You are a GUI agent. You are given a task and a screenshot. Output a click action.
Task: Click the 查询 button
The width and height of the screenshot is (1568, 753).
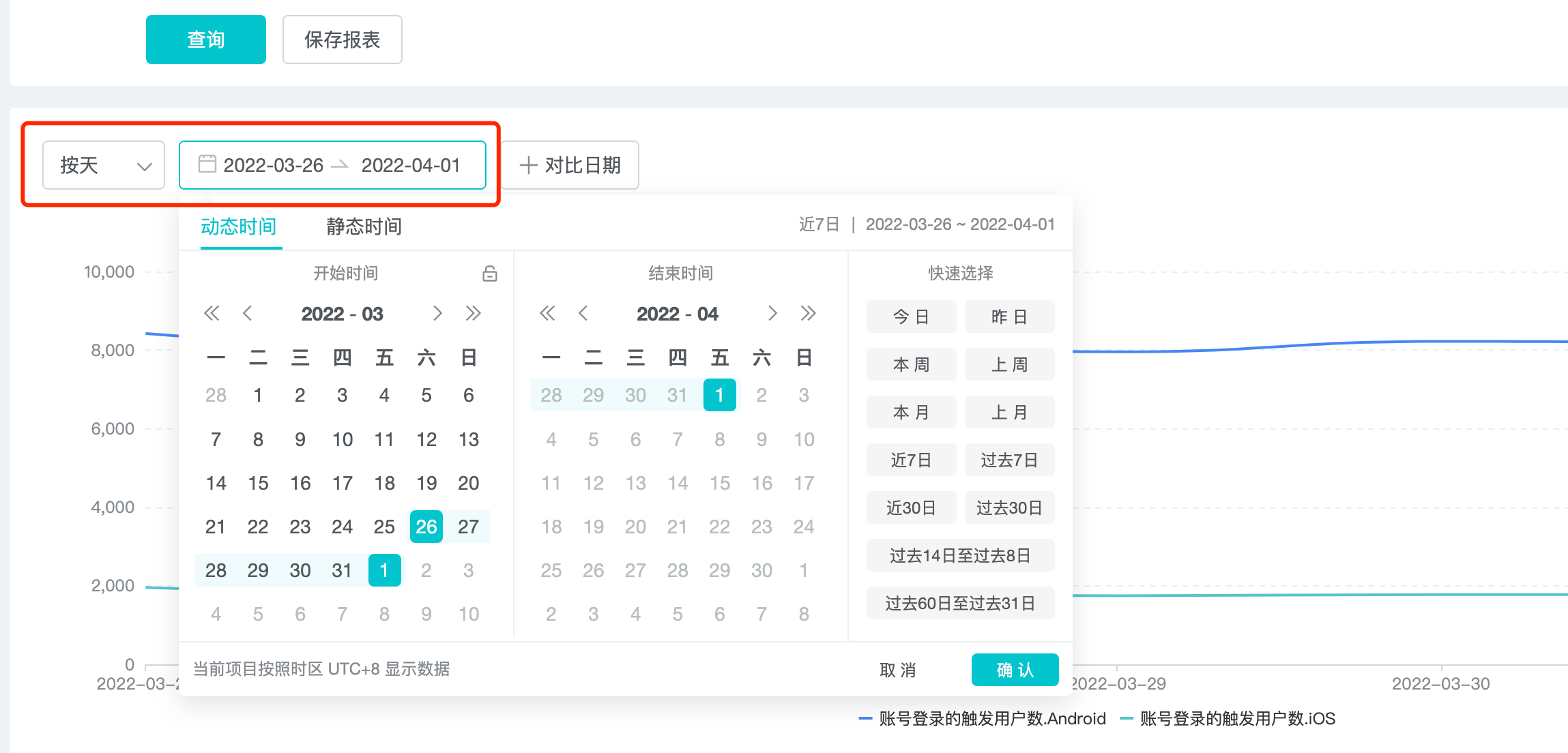point(205,40)
